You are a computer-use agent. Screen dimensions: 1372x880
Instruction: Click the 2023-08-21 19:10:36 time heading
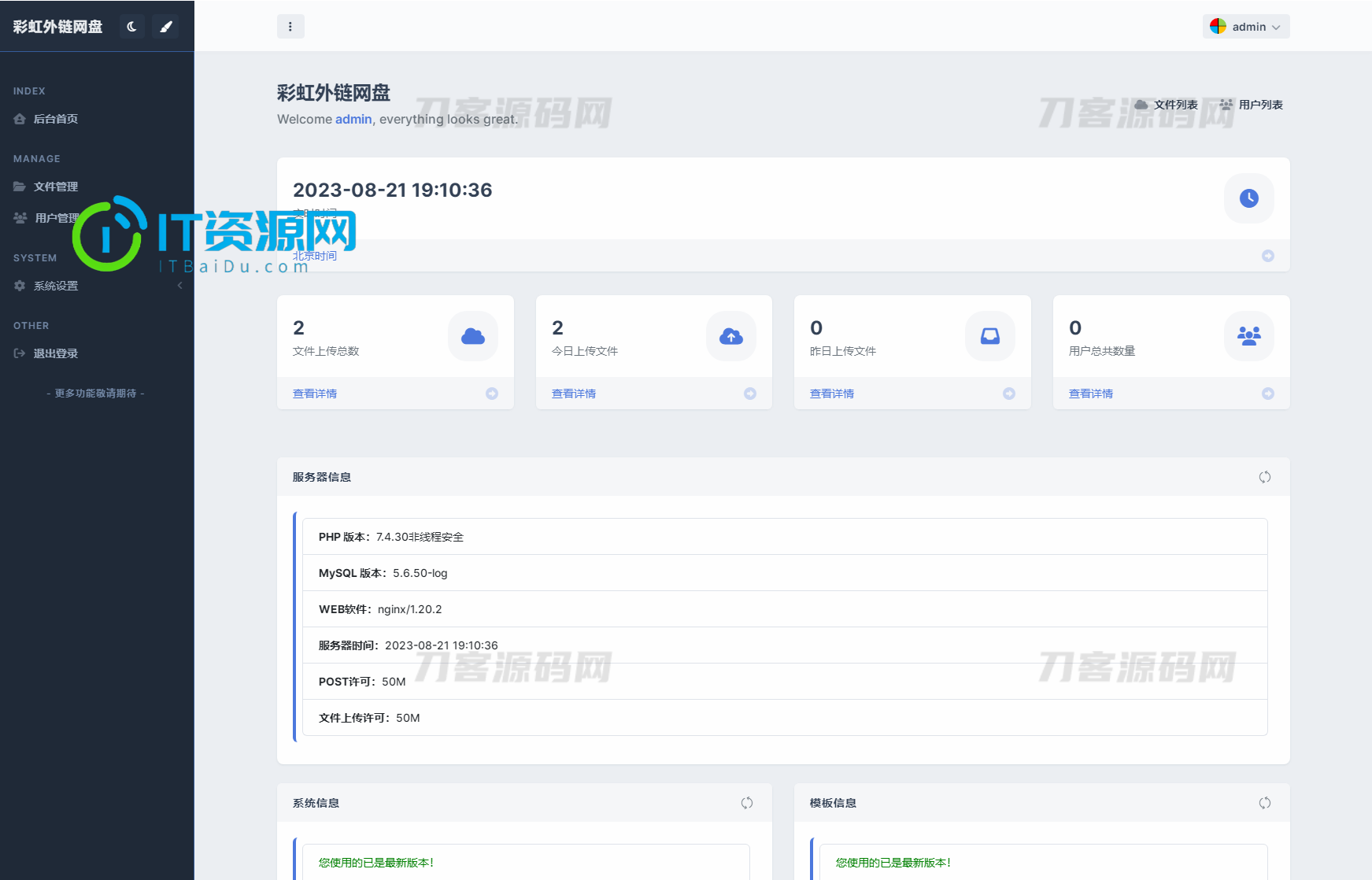pyautogui.click(x=393, y=190)
